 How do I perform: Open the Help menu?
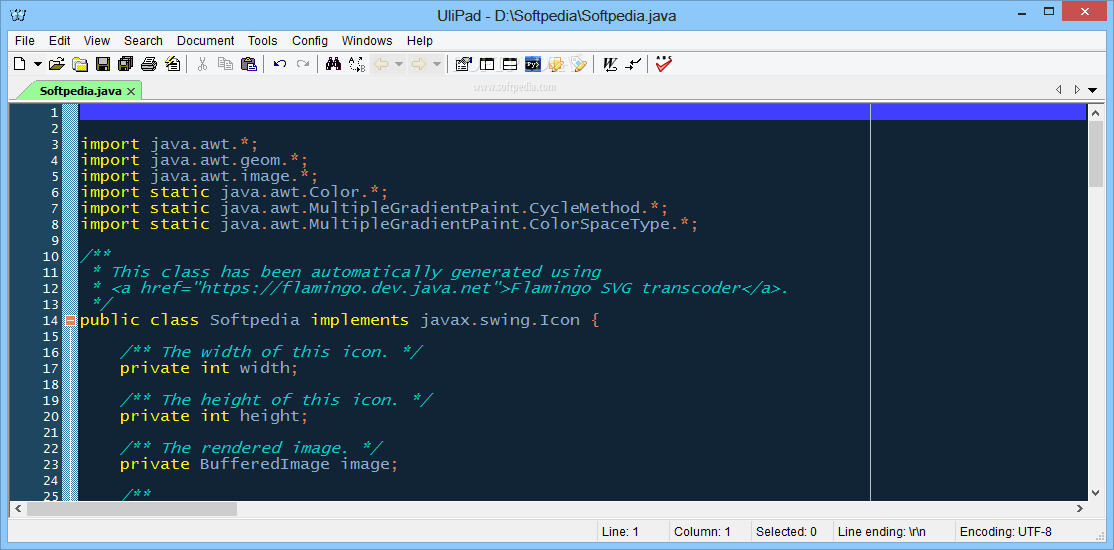(x=419, y=41)
